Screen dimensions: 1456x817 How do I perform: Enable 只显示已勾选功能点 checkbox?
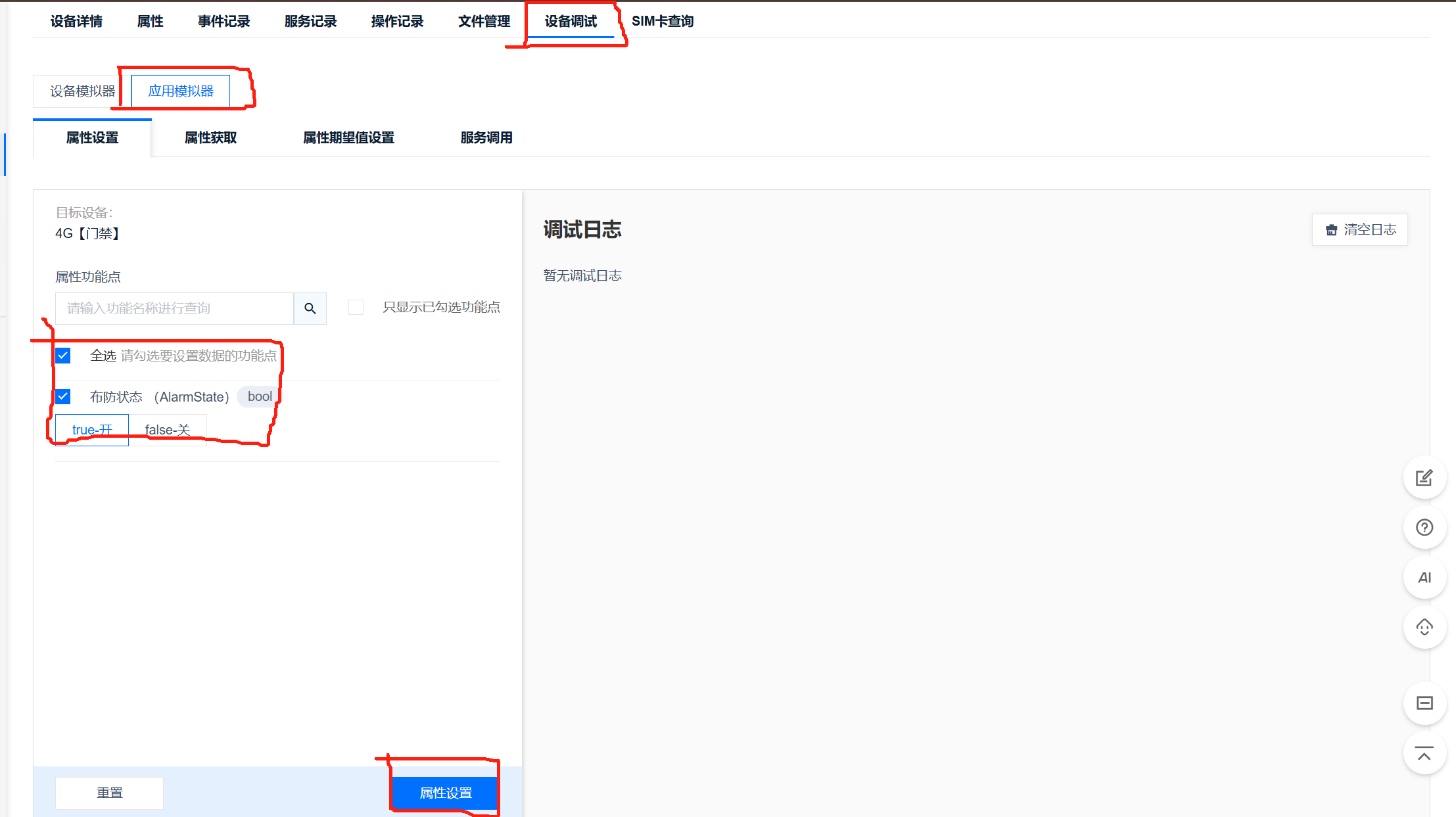click(356, 307)
